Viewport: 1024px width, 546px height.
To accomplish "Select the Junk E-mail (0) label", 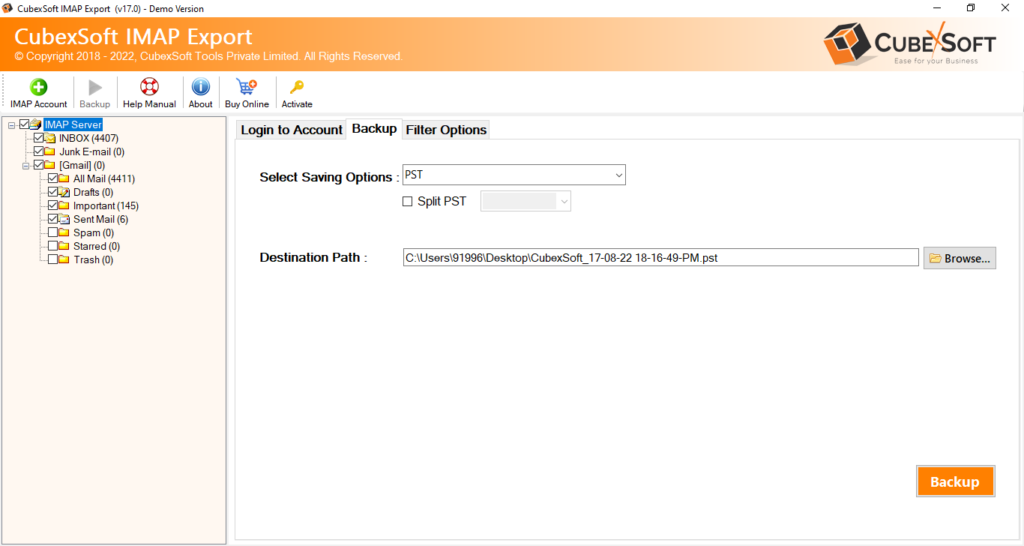I will [x=92, y=152].
